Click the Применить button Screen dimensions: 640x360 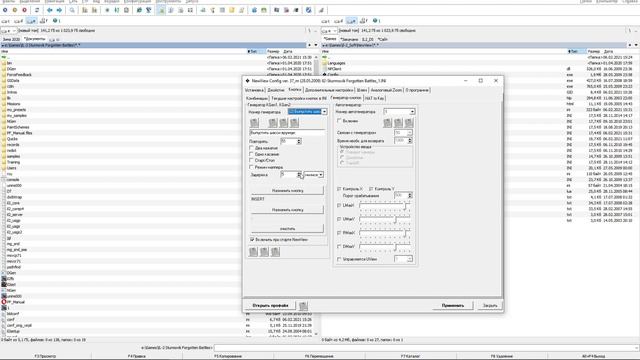pyautogui.click(x=453, y=305)
